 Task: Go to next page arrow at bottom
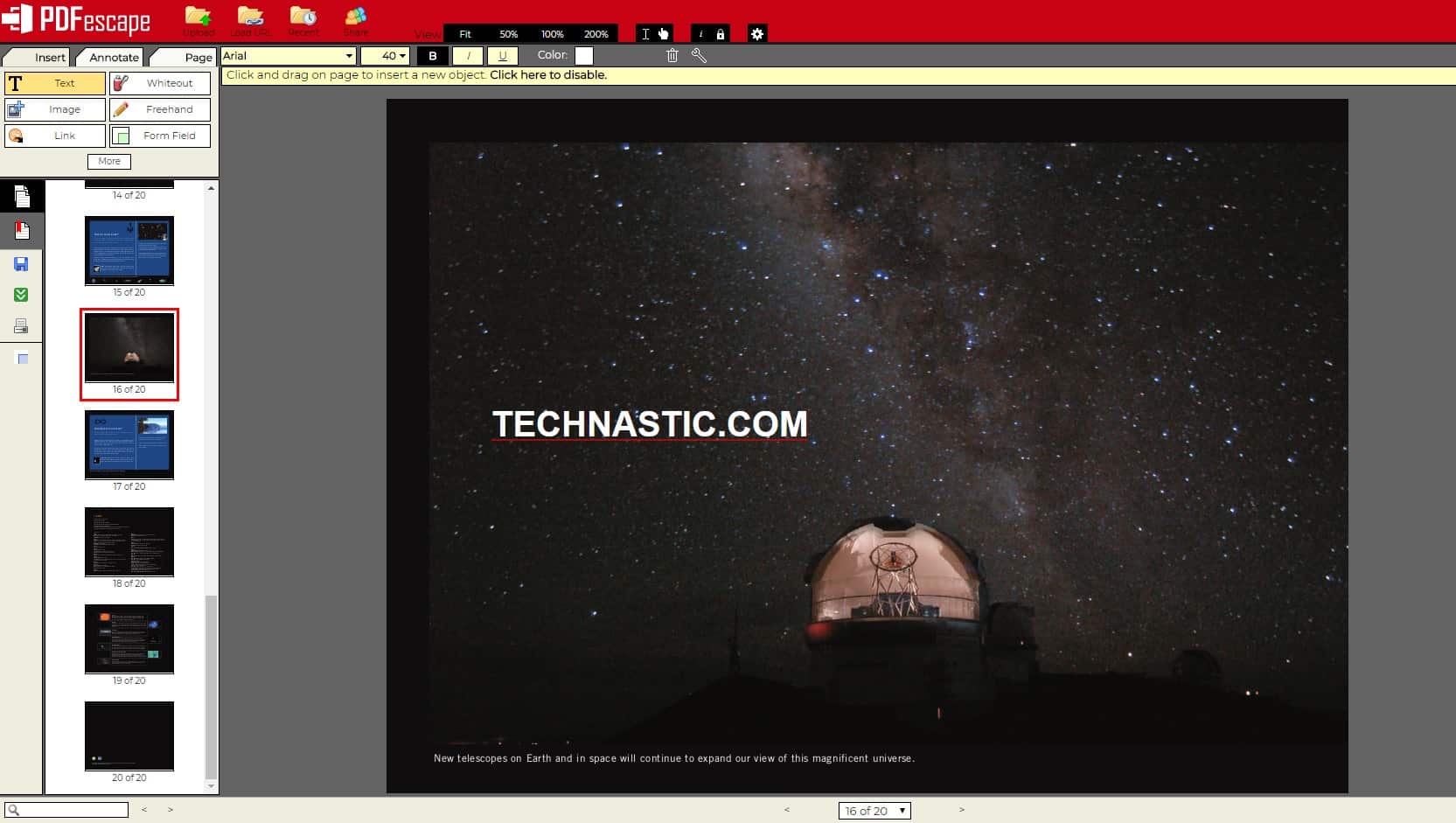coord(961,810)
